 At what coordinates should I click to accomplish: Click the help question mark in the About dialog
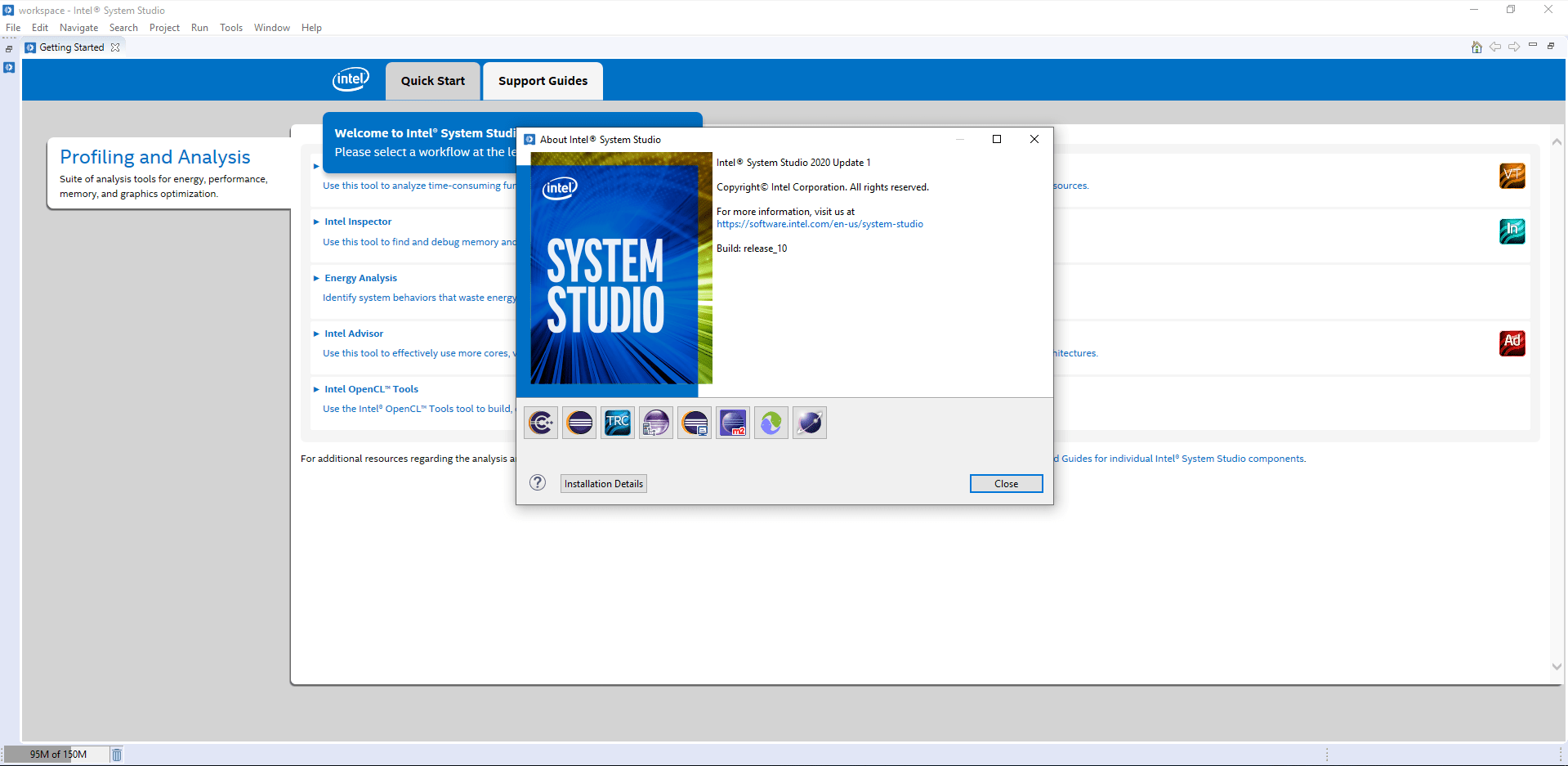pos(537,483)
